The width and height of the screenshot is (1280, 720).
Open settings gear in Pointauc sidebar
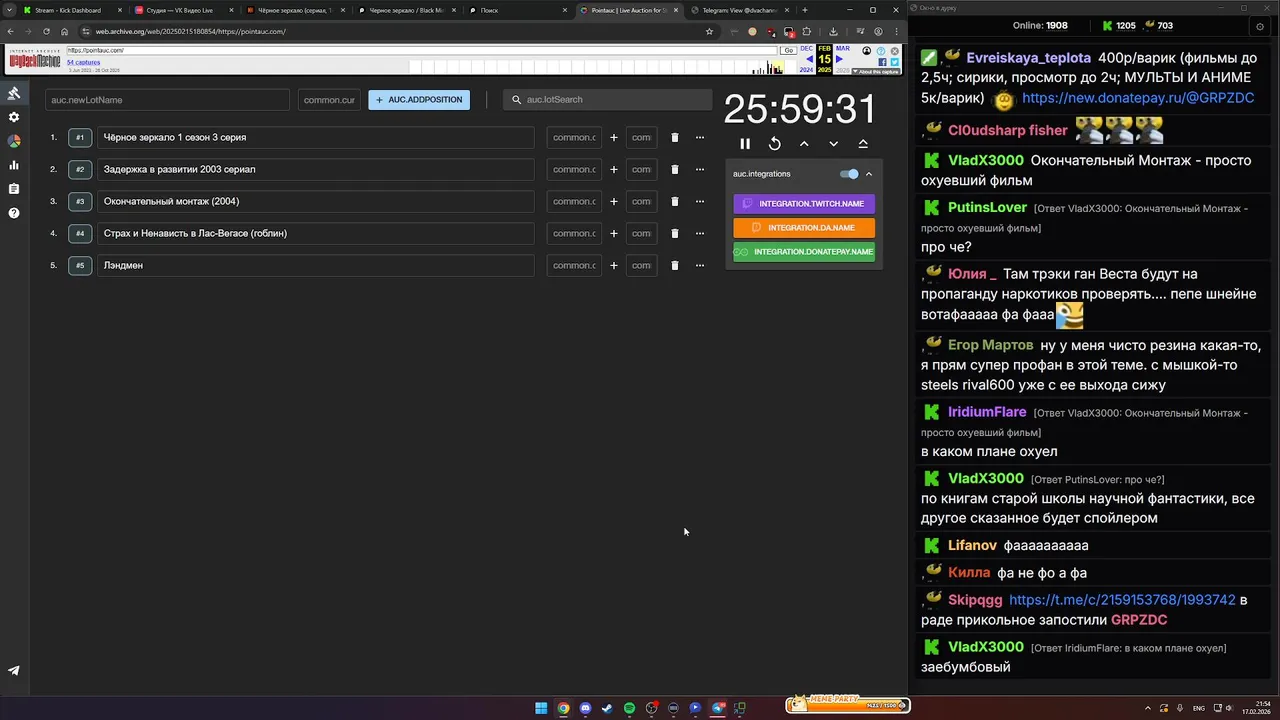[14, 117]
